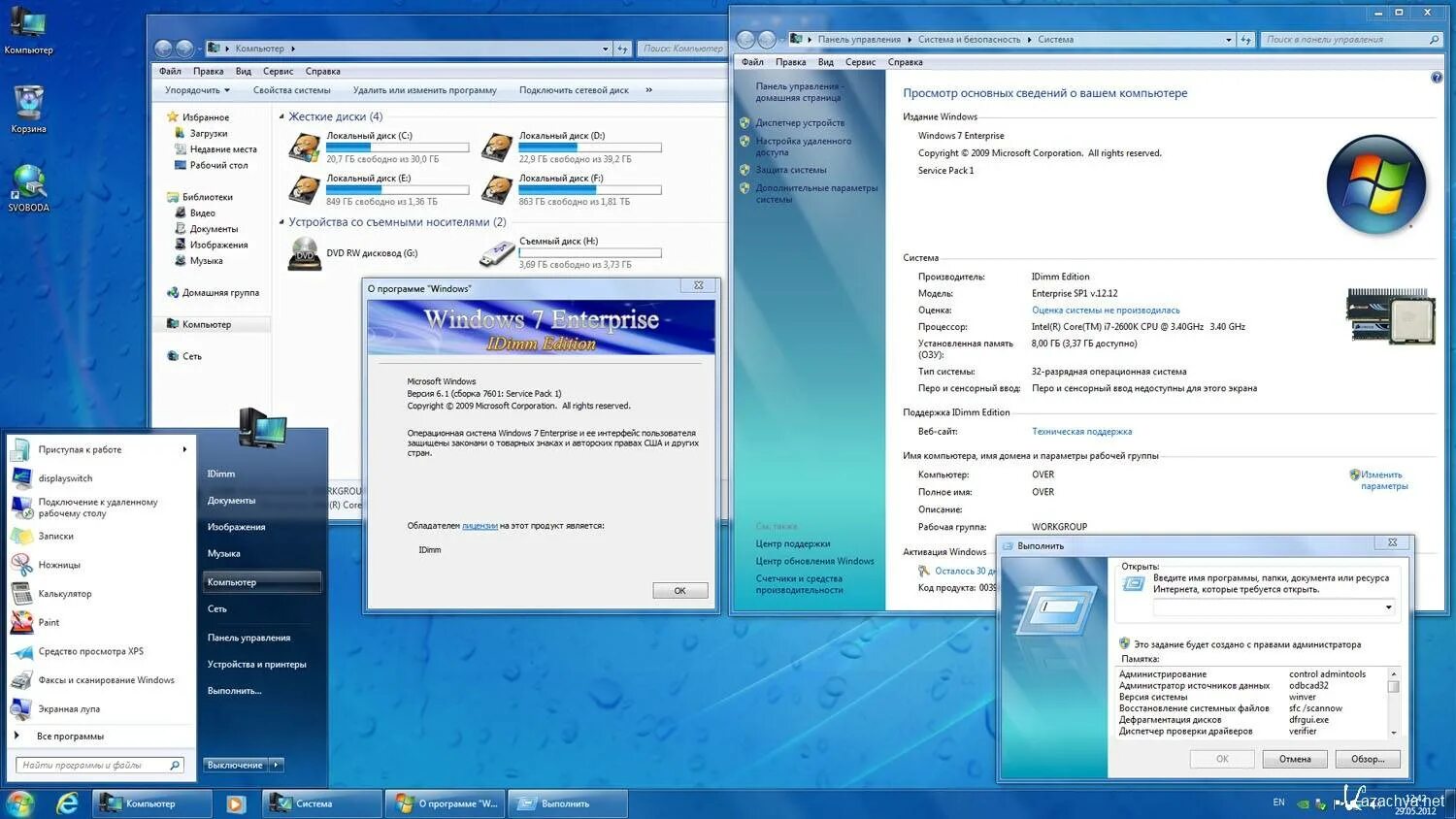Screen dimensions: 1456x819
Task: Open Вид menu in Computer window
Action: click(244, 71)
